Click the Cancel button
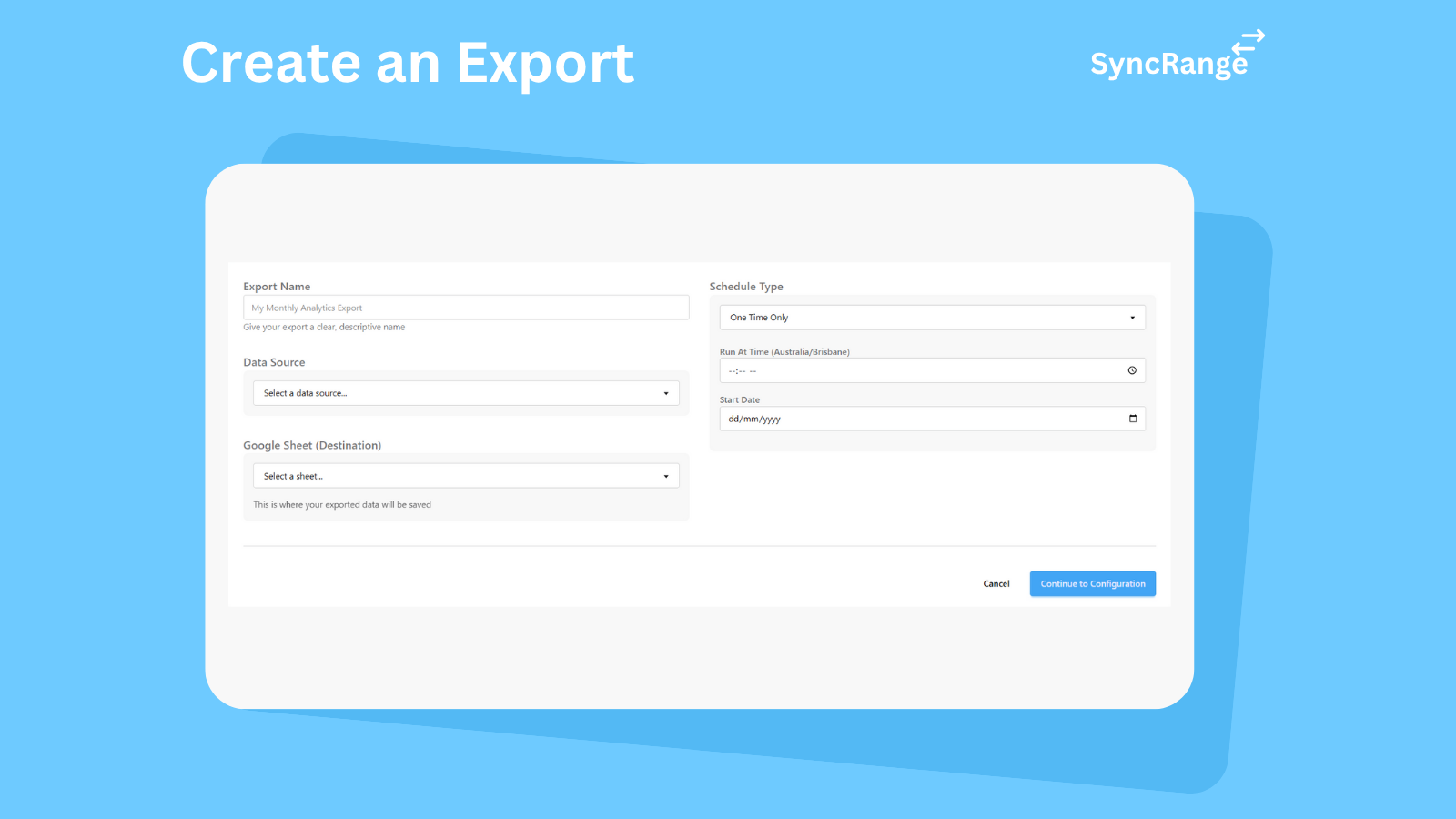 click(x=996, y=583)
